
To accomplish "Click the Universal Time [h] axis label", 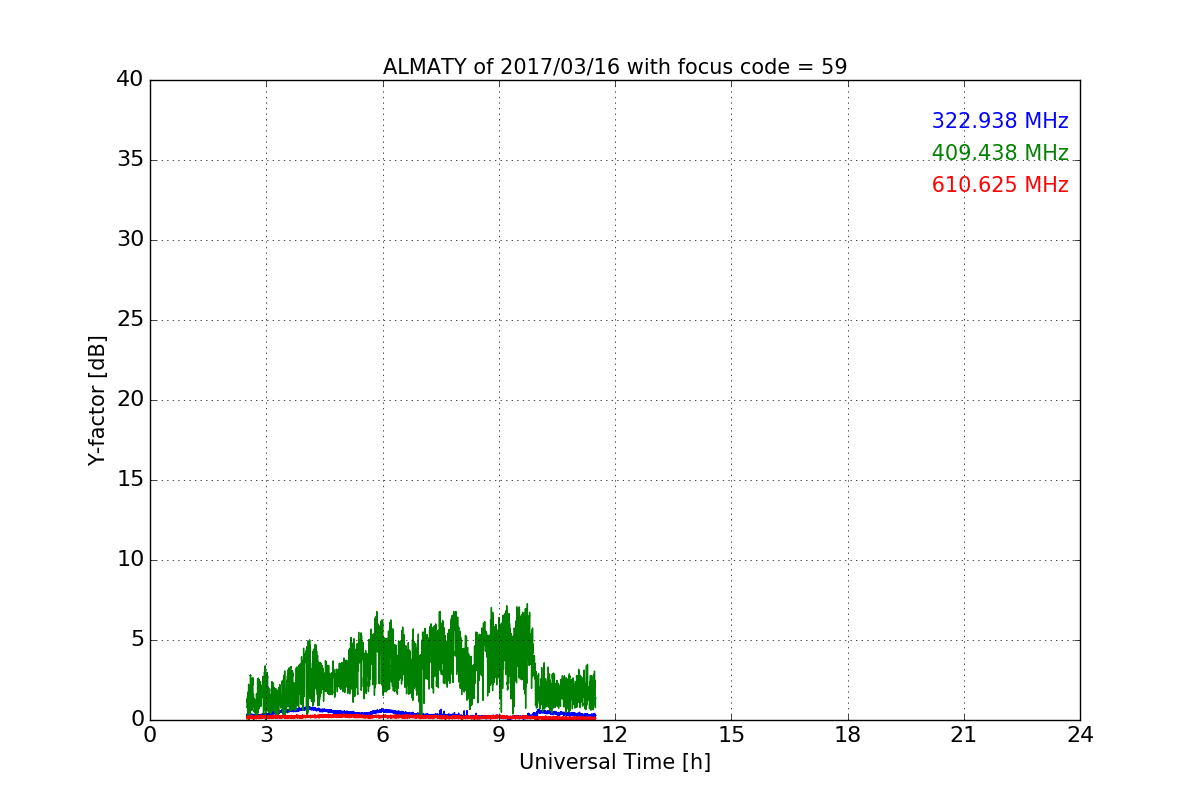I will coord(615,762).
